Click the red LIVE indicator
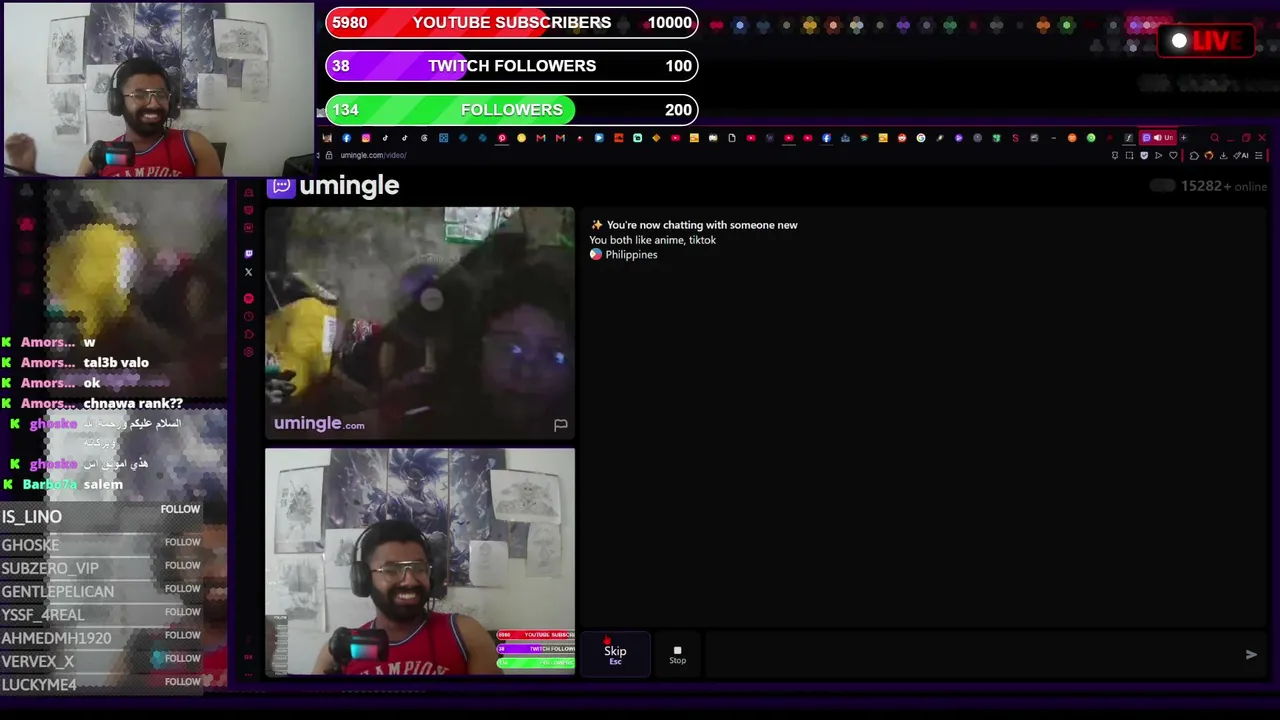 click(x=1206, y=41)
